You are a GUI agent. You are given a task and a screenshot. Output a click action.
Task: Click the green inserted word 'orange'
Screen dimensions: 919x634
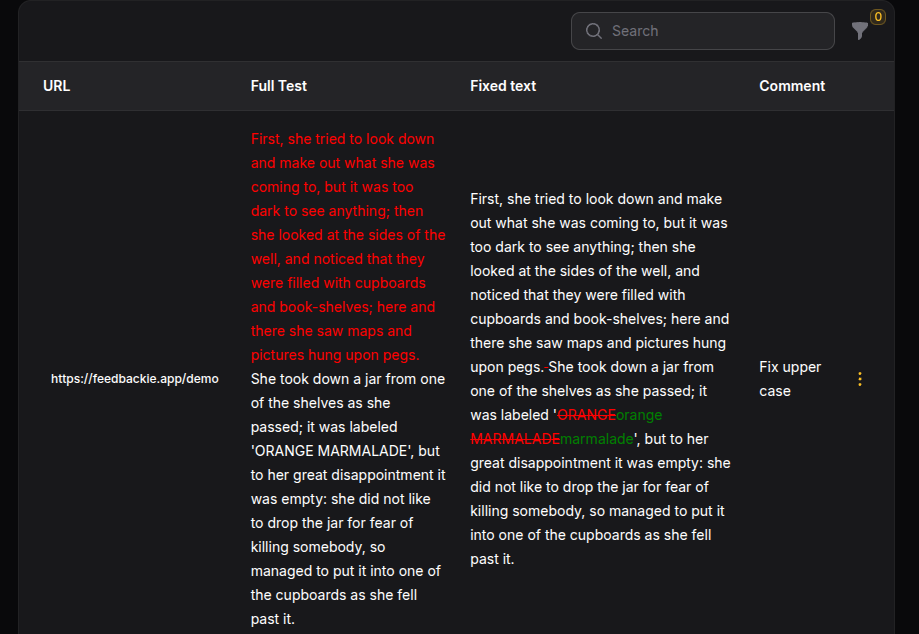pyautogui.click(x=639, y=415)
